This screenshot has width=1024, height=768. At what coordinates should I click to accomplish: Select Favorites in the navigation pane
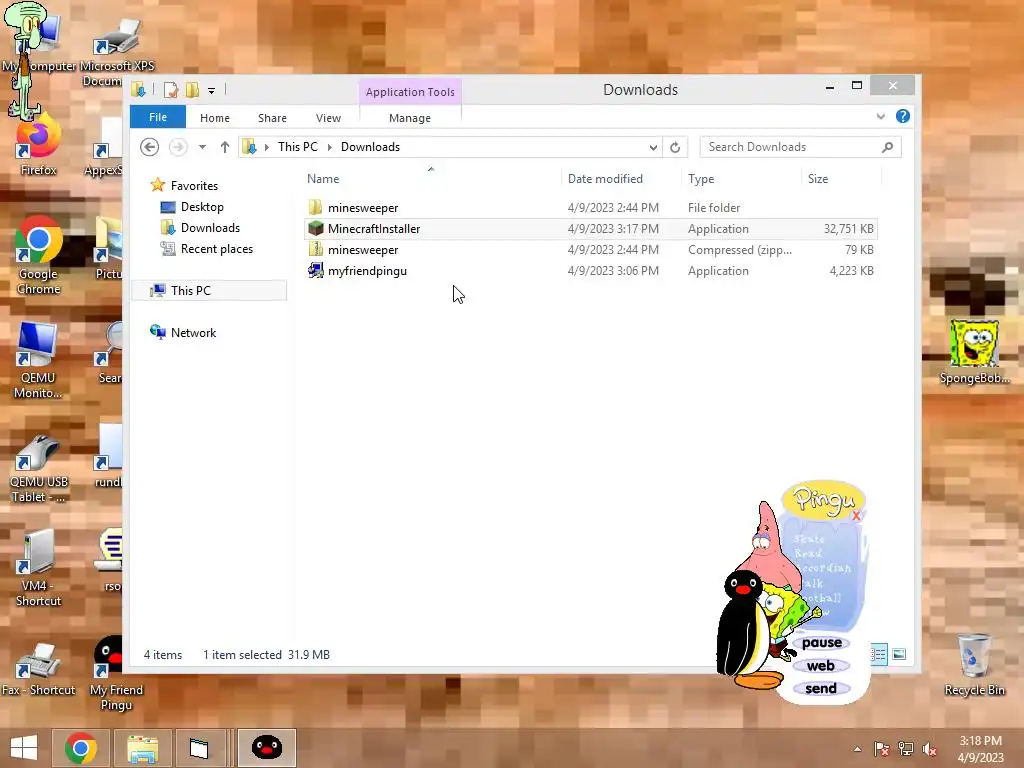[194, 185]
